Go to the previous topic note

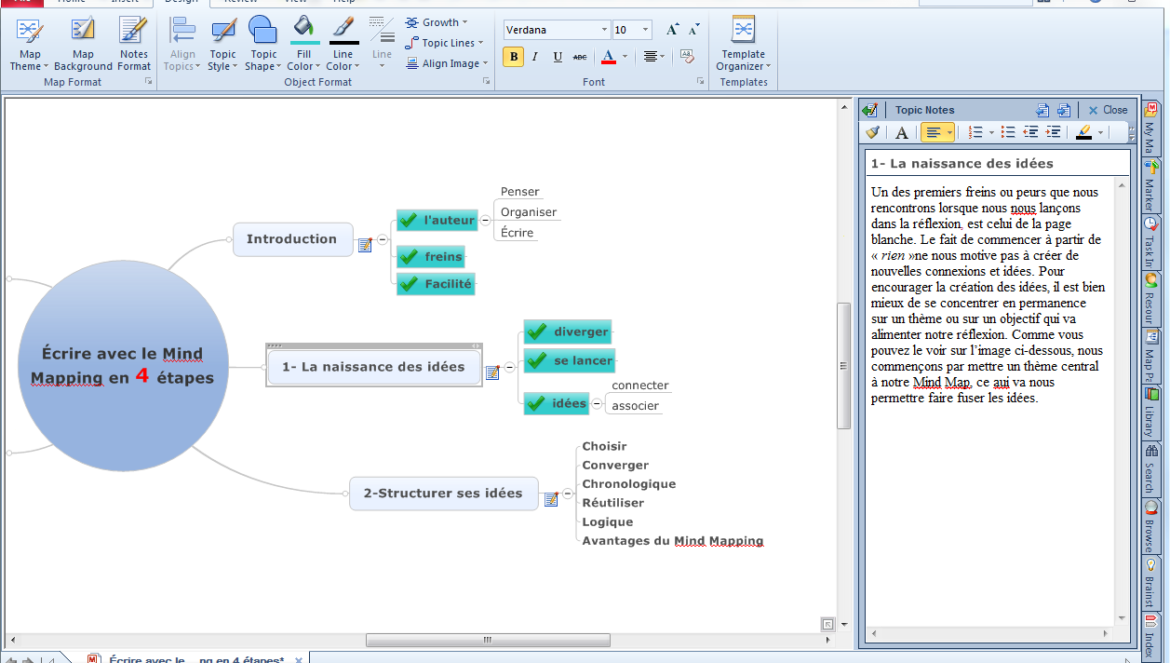click(1042, 110)
